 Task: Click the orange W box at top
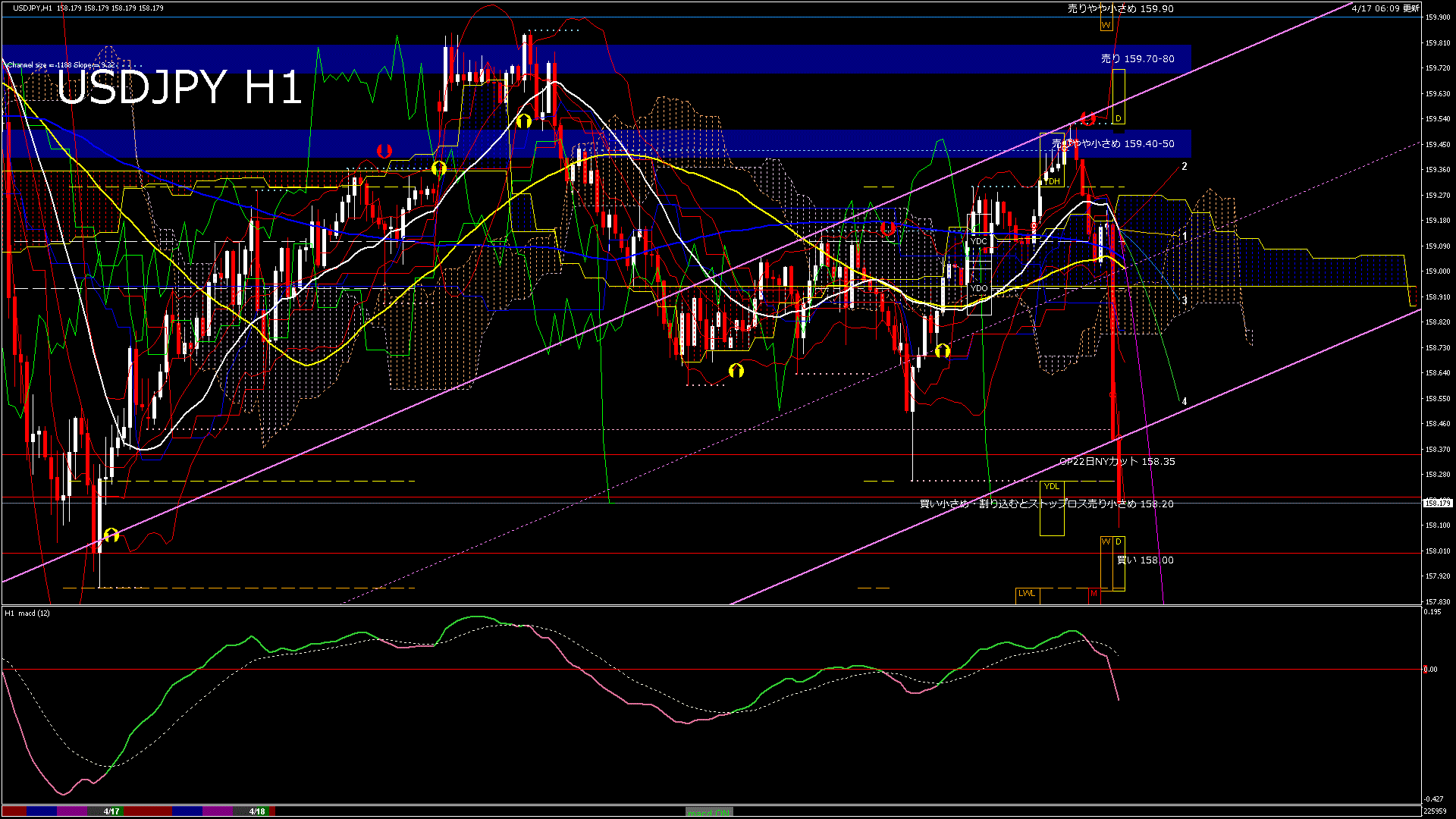click(1106, 25)
